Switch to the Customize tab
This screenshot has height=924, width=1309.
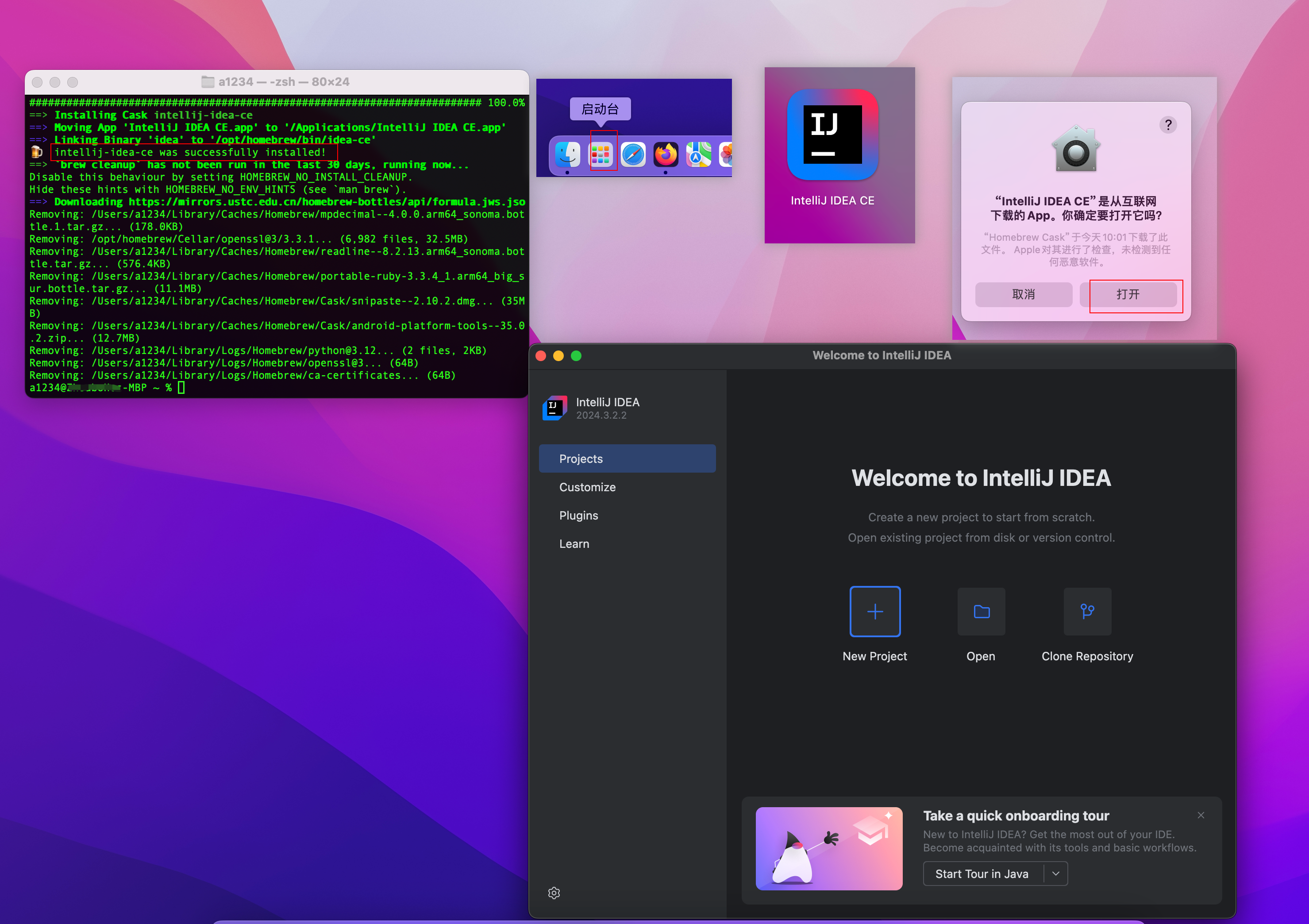click(x=587, y=487)
